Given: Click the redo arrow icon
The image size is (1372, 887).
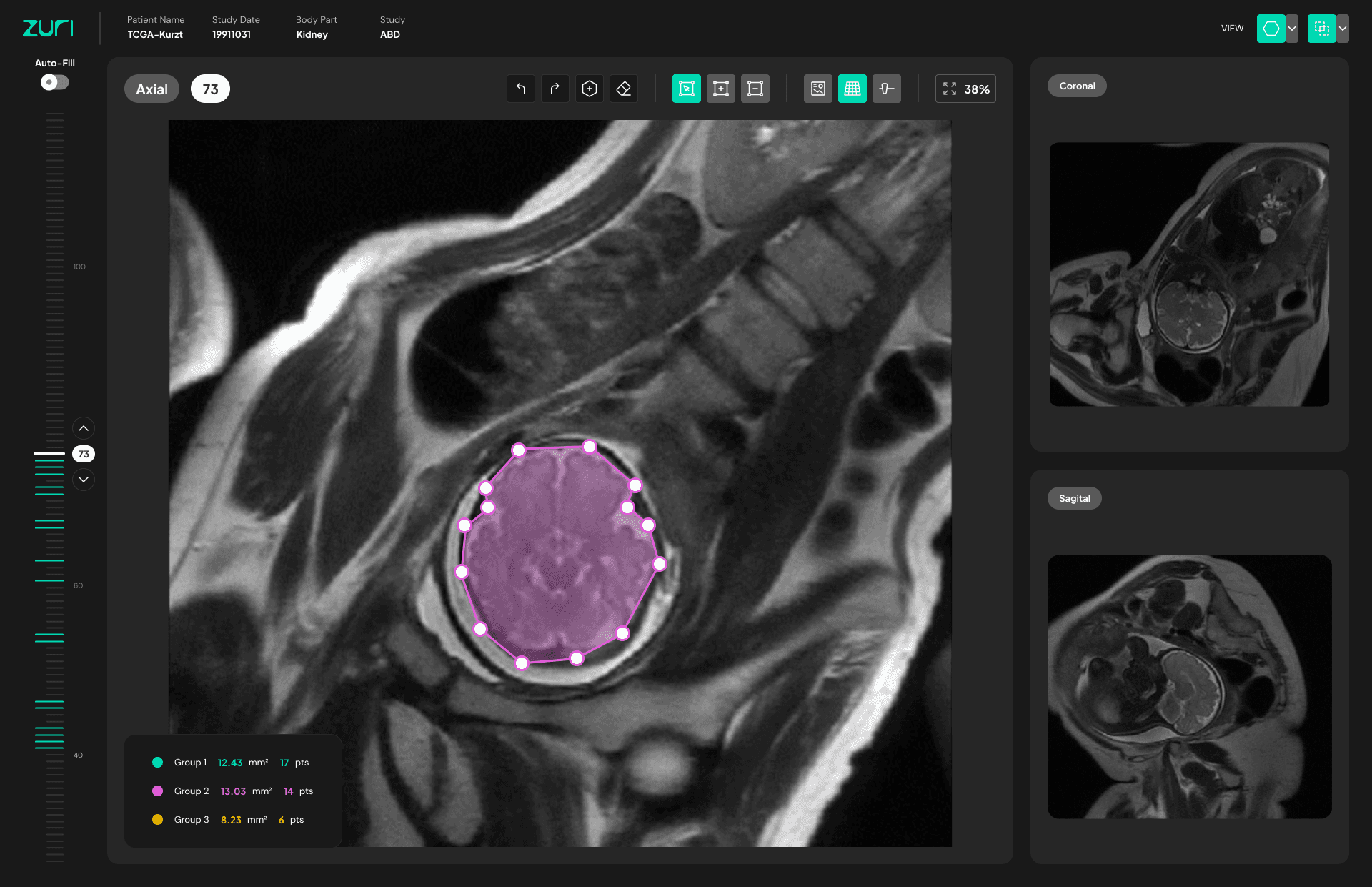Looking at the screenshot, I should (555, 89).
